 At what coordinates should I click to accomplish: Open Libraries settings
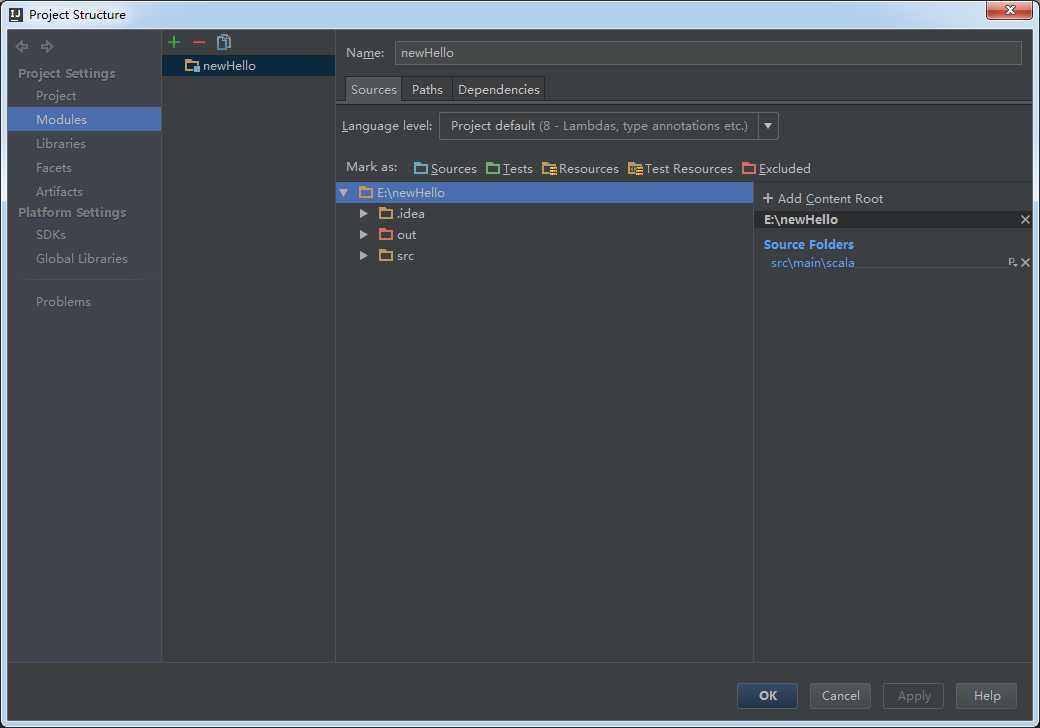pyautogui.click(x=61, y=143)
